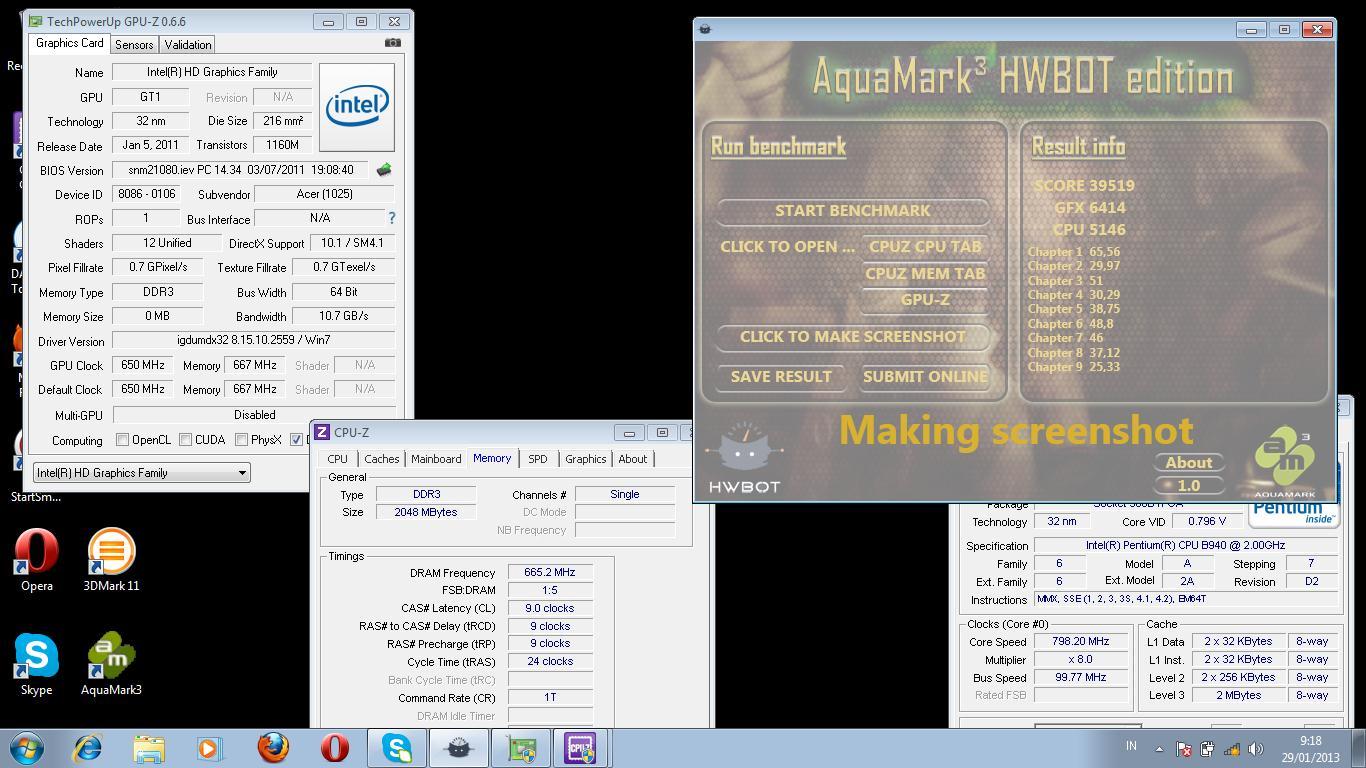
Task: Select the Graphics Card tab in GPU-Z
Action: tap(69, 44)
